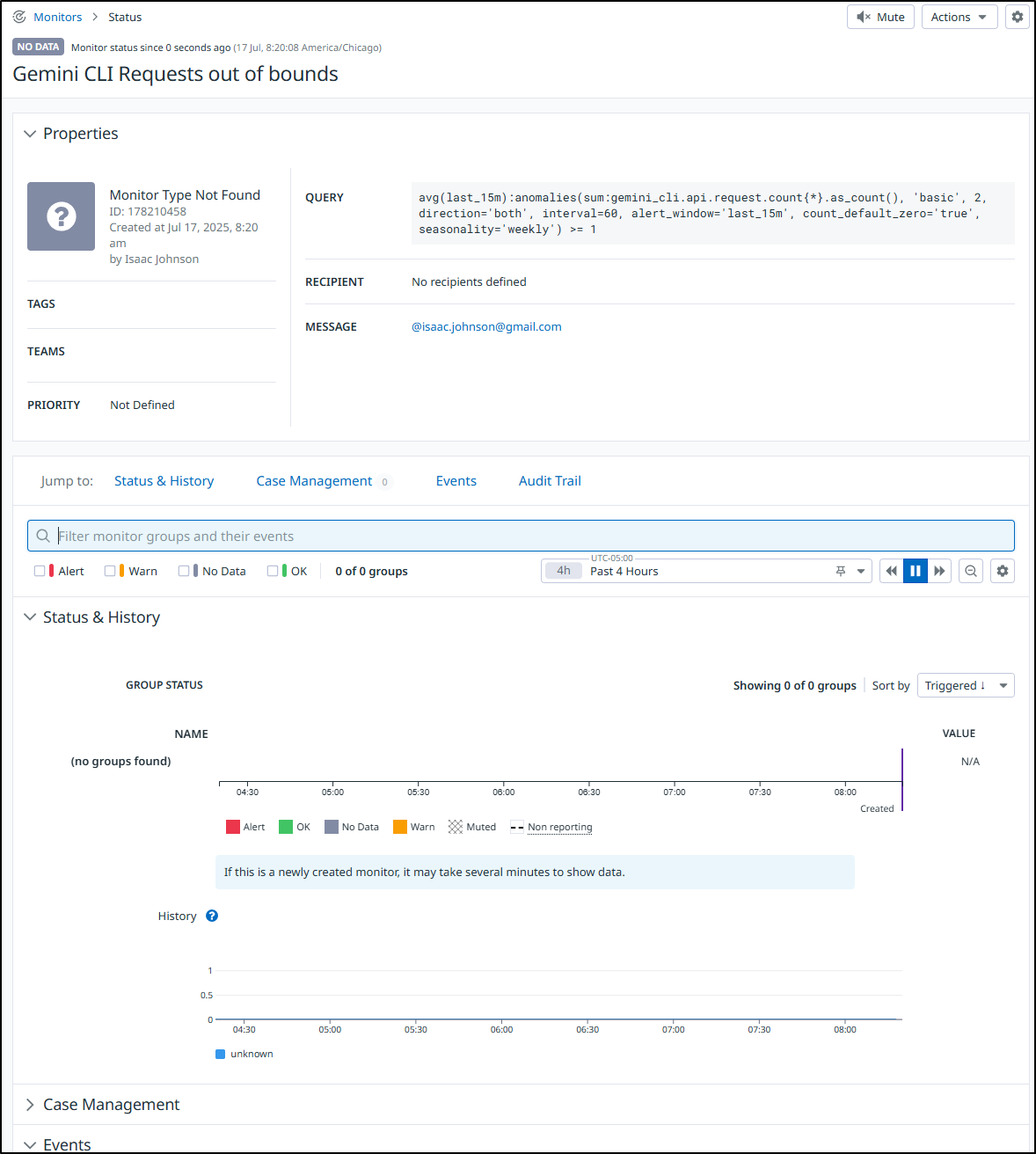Screen dimensions: 1036x1154
Task: Check the No Data filter checkbox
Action: 184,571
